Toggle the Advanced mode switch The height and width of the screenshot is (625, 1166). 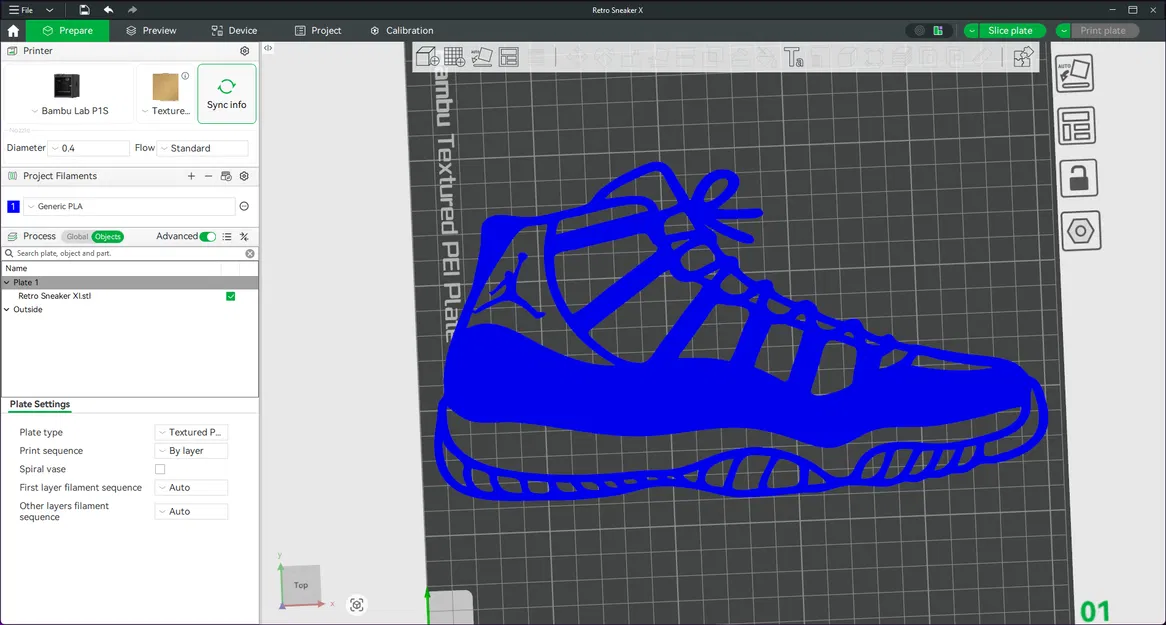[x=207, y=237]
